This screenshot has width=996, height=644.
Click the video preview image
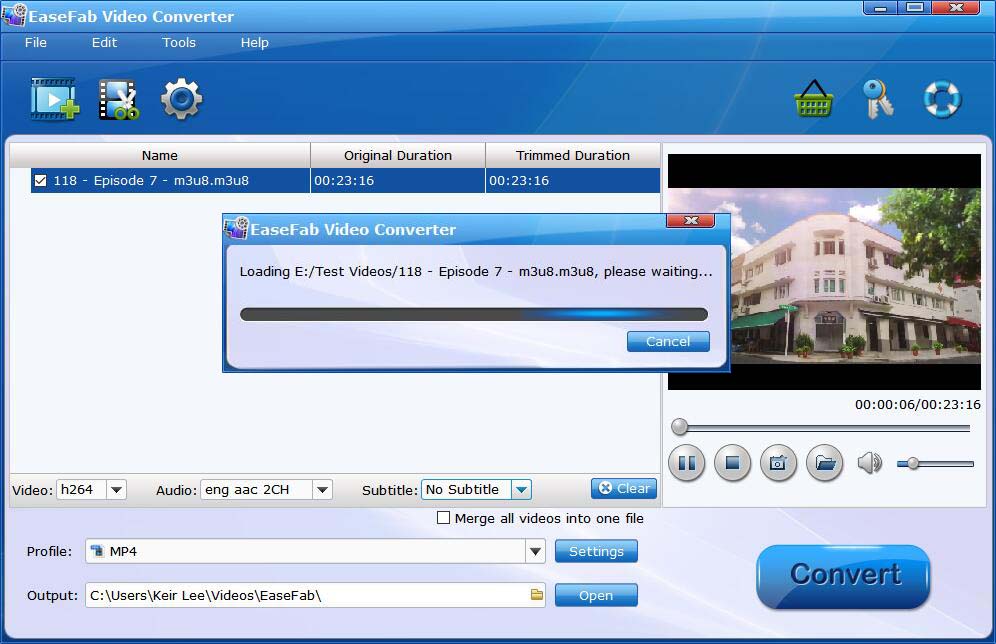coord(824,272)
